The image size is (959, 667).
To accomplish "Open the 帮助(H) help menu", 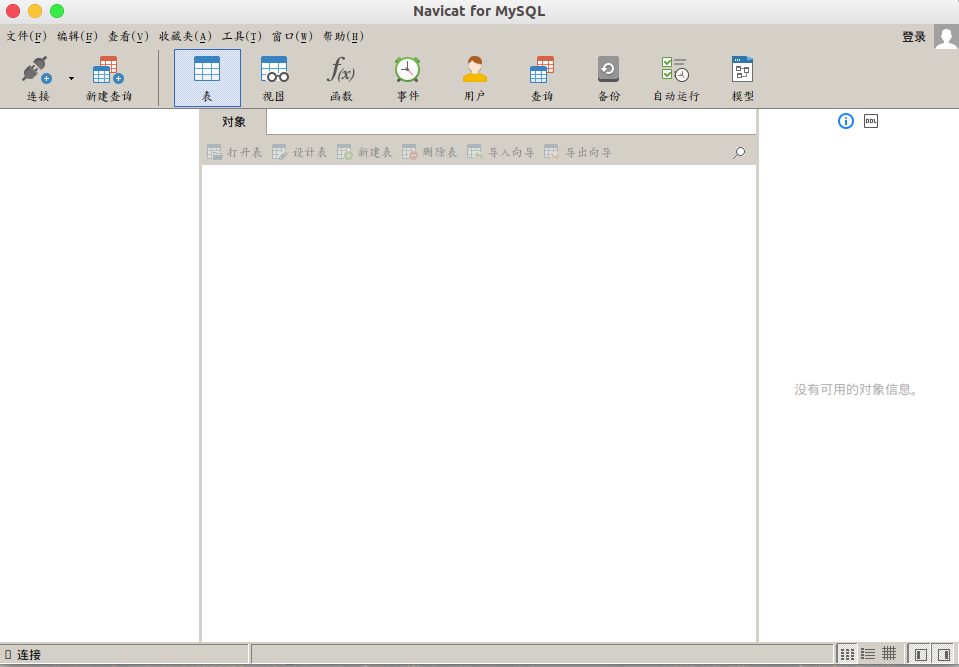I will (x=343, y=36).
